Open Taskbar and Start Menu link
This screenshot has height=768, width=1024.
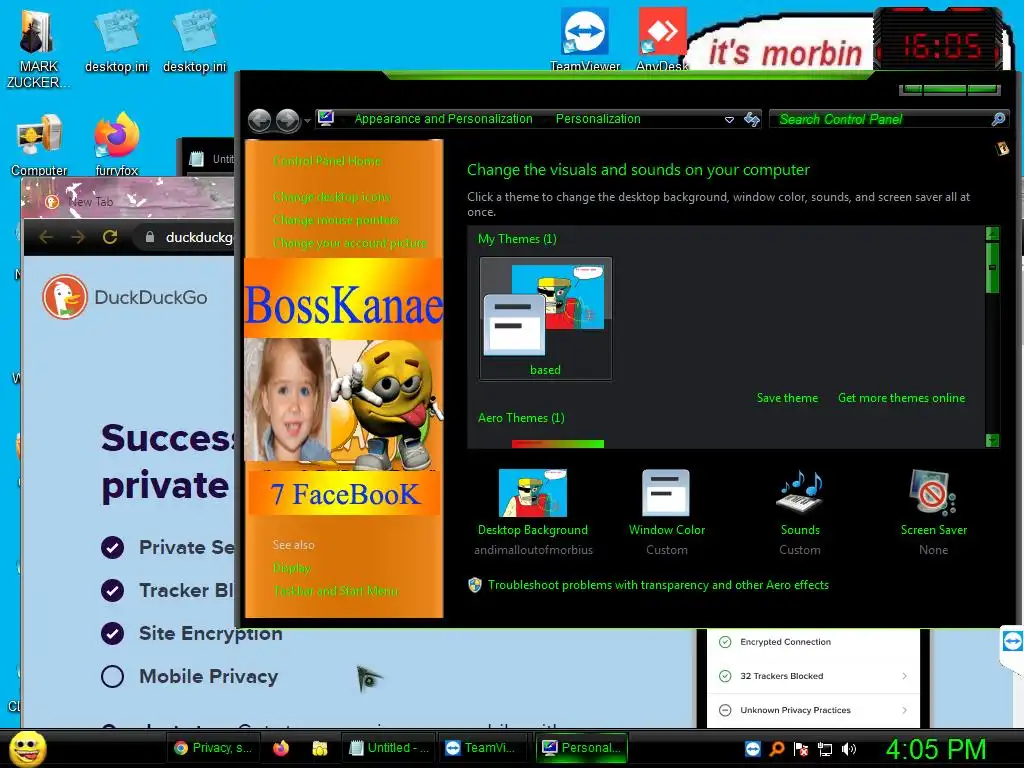(335, 591)
